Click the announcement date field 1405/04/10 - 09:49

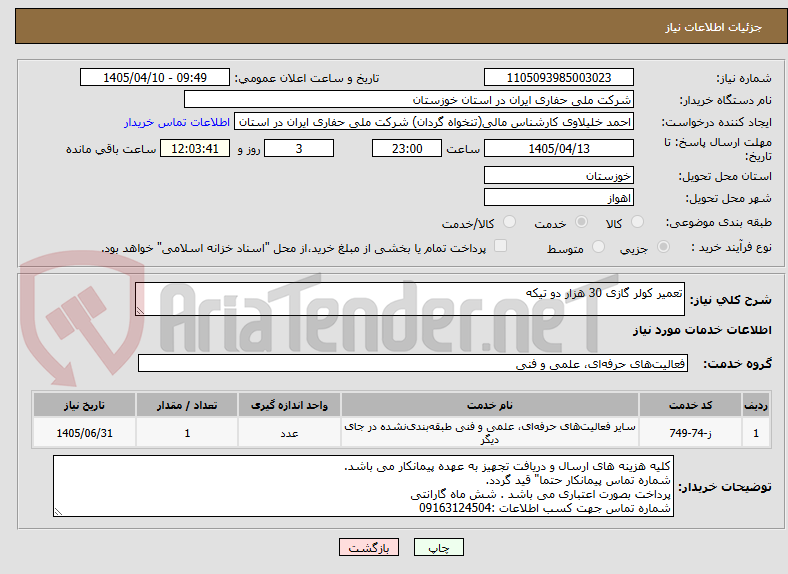coord(155,77)
